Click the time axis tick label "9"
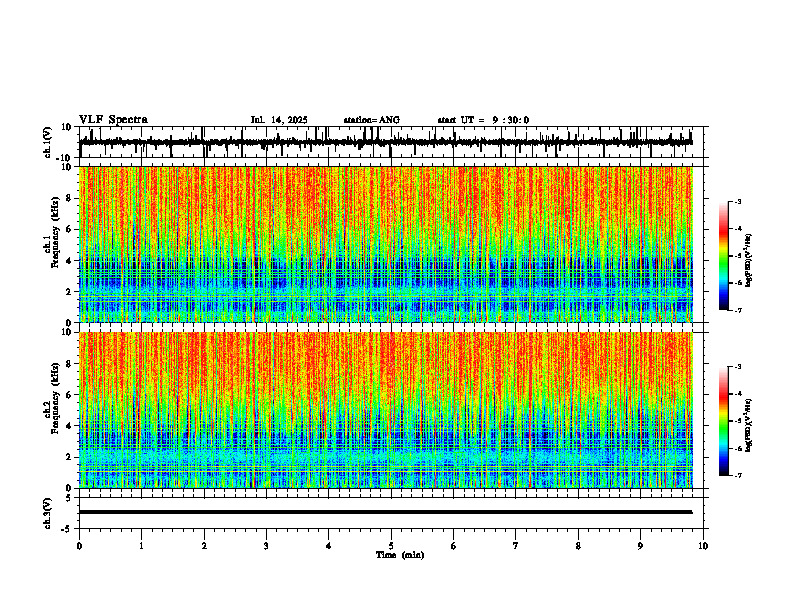Viewport: 792px width, 612px height. point(640,546)
